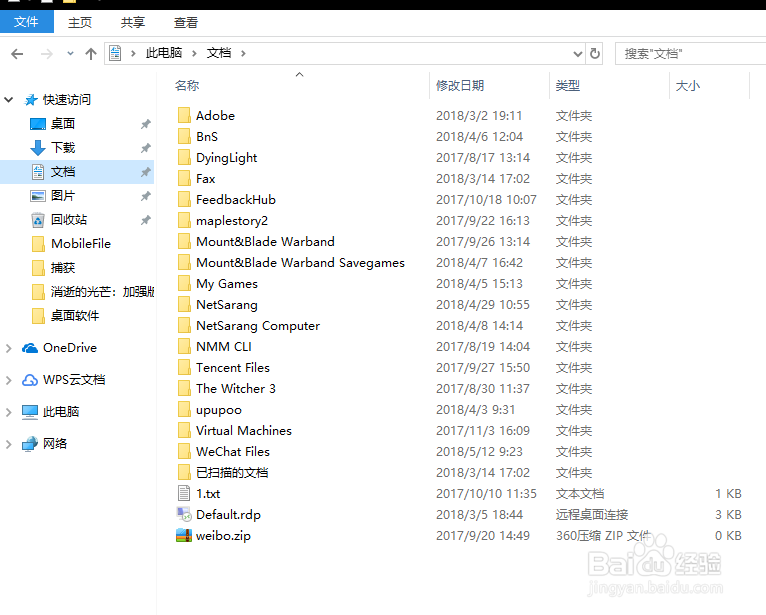Select 文档 in quick access
Screen dimensions: 766x615
(x=63, y=171)
